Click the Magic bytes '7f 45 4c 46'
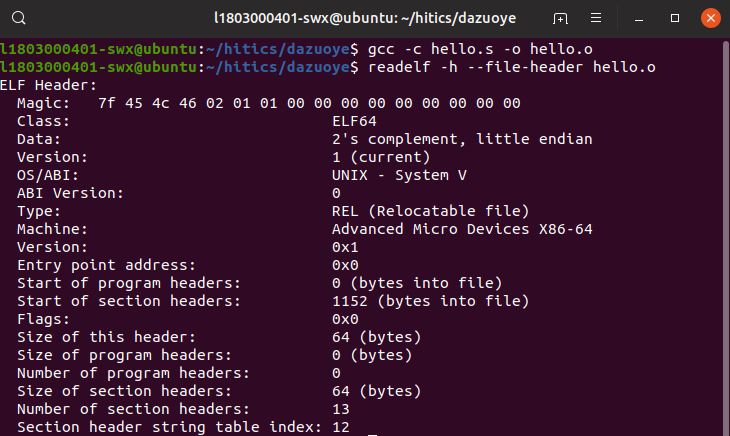 [x=147, y=103]
